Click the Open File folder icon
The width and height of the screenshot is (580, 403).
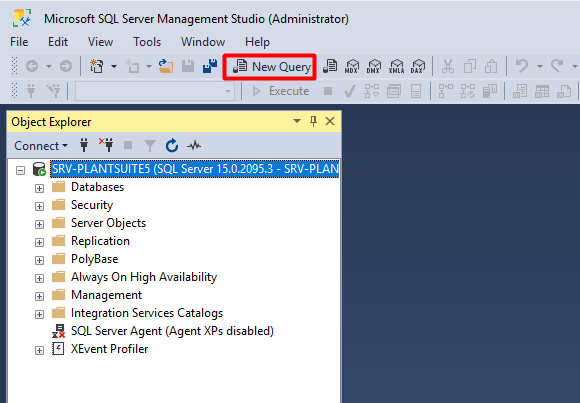pyautogui.click(x=166, y=67)
